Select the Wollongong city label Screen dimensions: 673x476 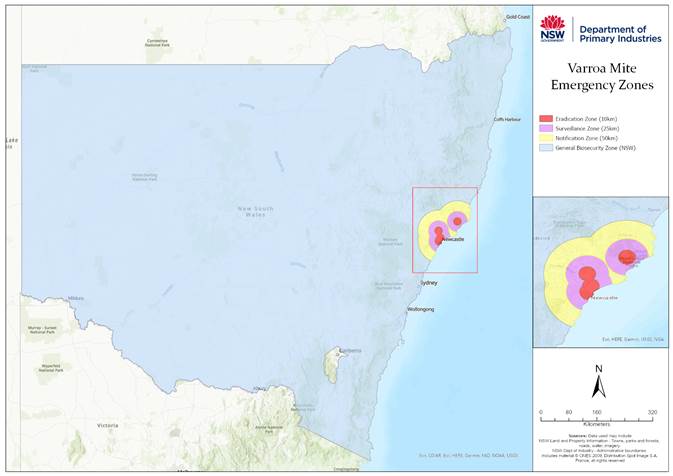click(x=421, y=310)
